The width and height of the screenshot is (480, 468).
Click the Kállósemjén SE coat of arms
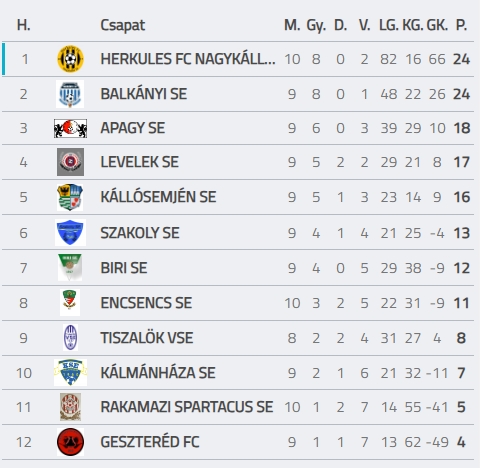70,197
